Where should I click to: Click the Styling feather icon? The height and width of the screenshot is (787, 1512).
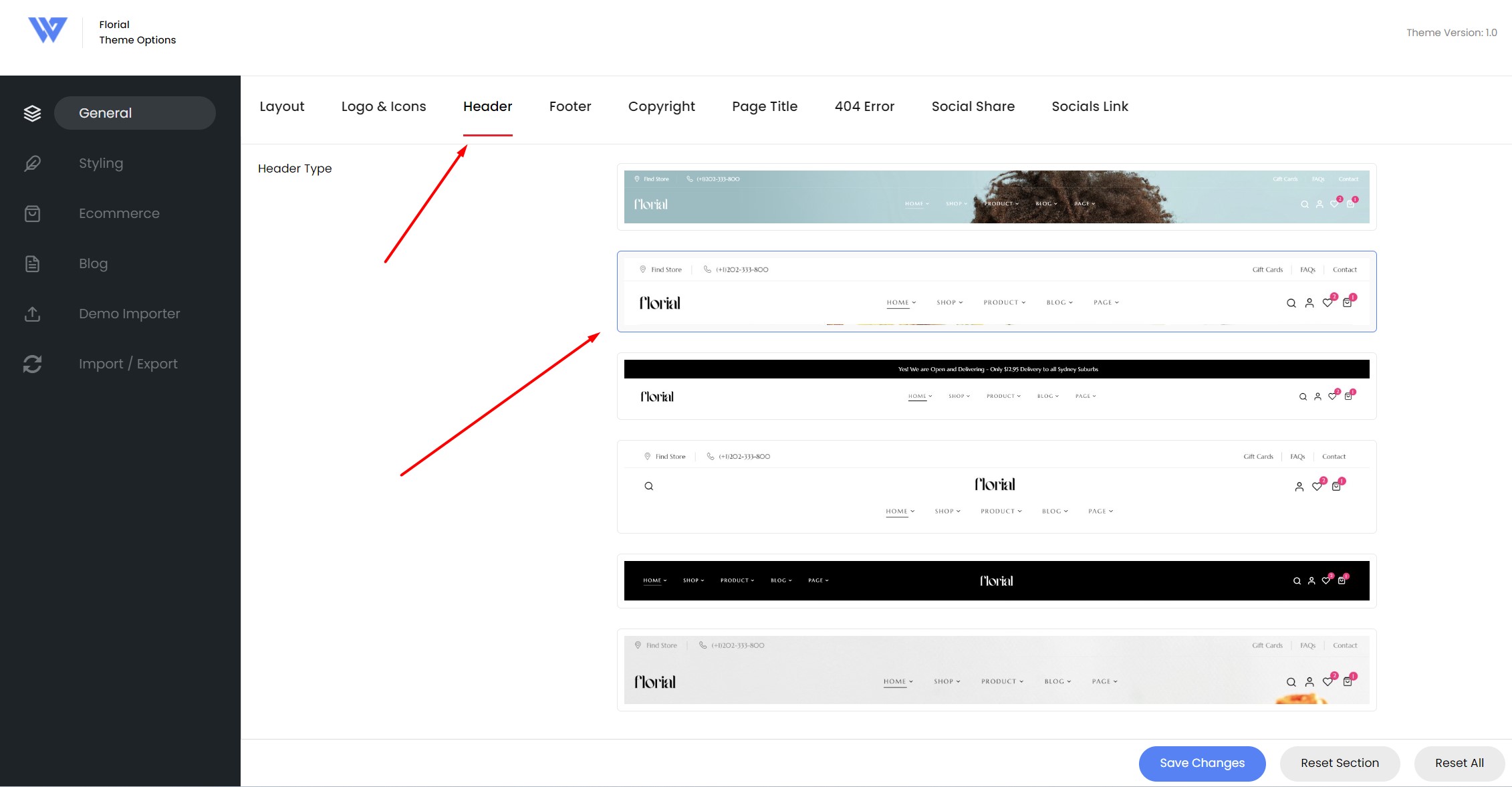(x=32, y=163)
